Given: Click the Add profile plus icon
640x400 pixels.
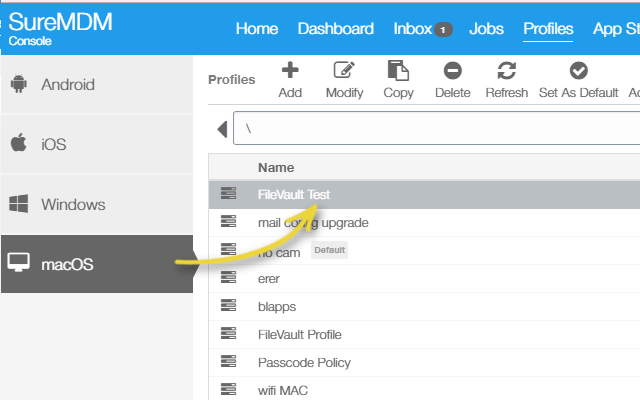Looking at the screenshot, I should [x=290, y=71].
